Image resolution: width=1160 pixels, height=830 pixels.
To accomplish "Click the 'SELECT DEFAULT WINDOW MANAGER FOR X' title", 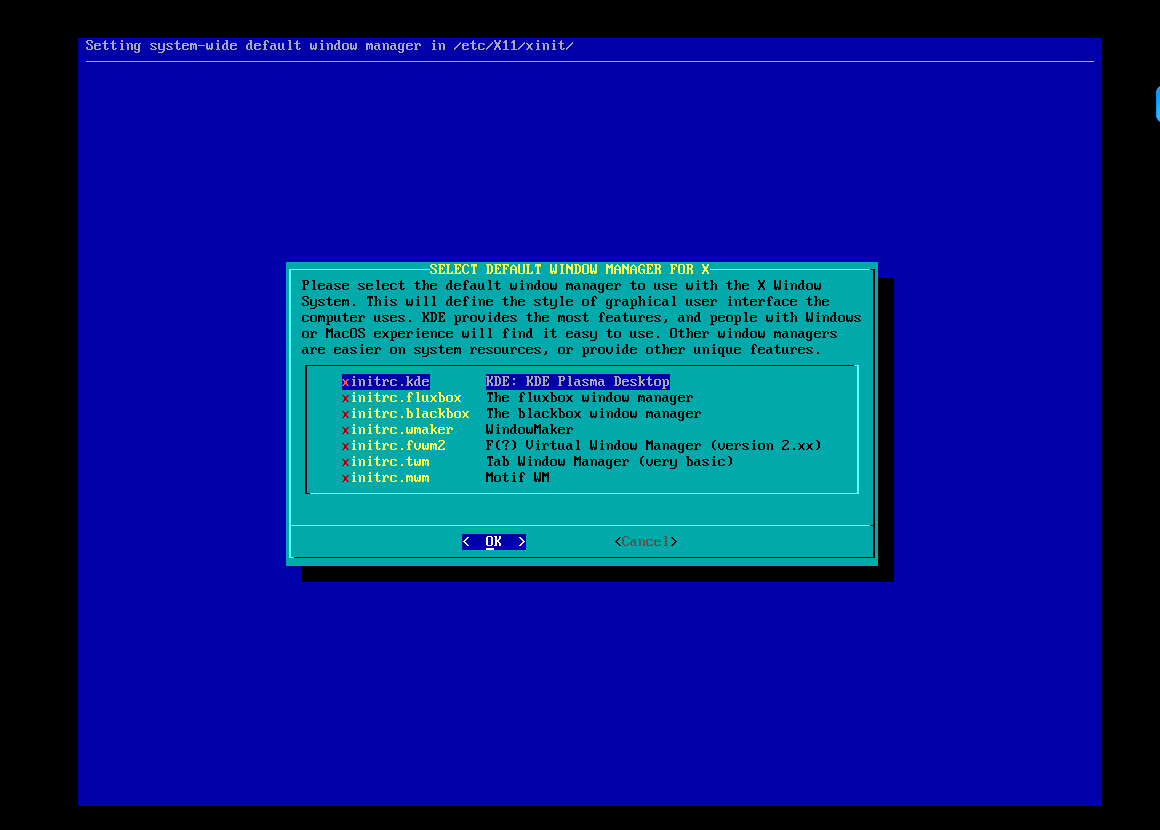I will point(570,270).
